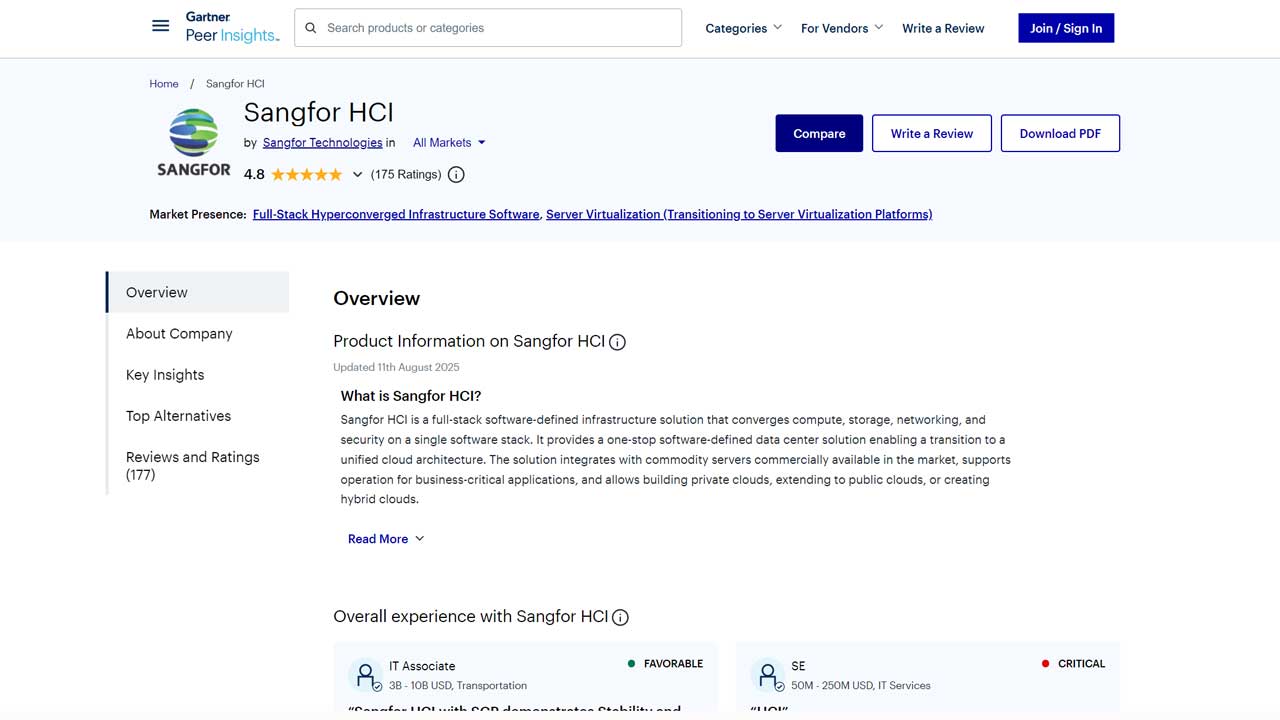Viewport: 1280px width, 720px height.
Task: Open the All Markets dropdown
Action: coord(449,143)
